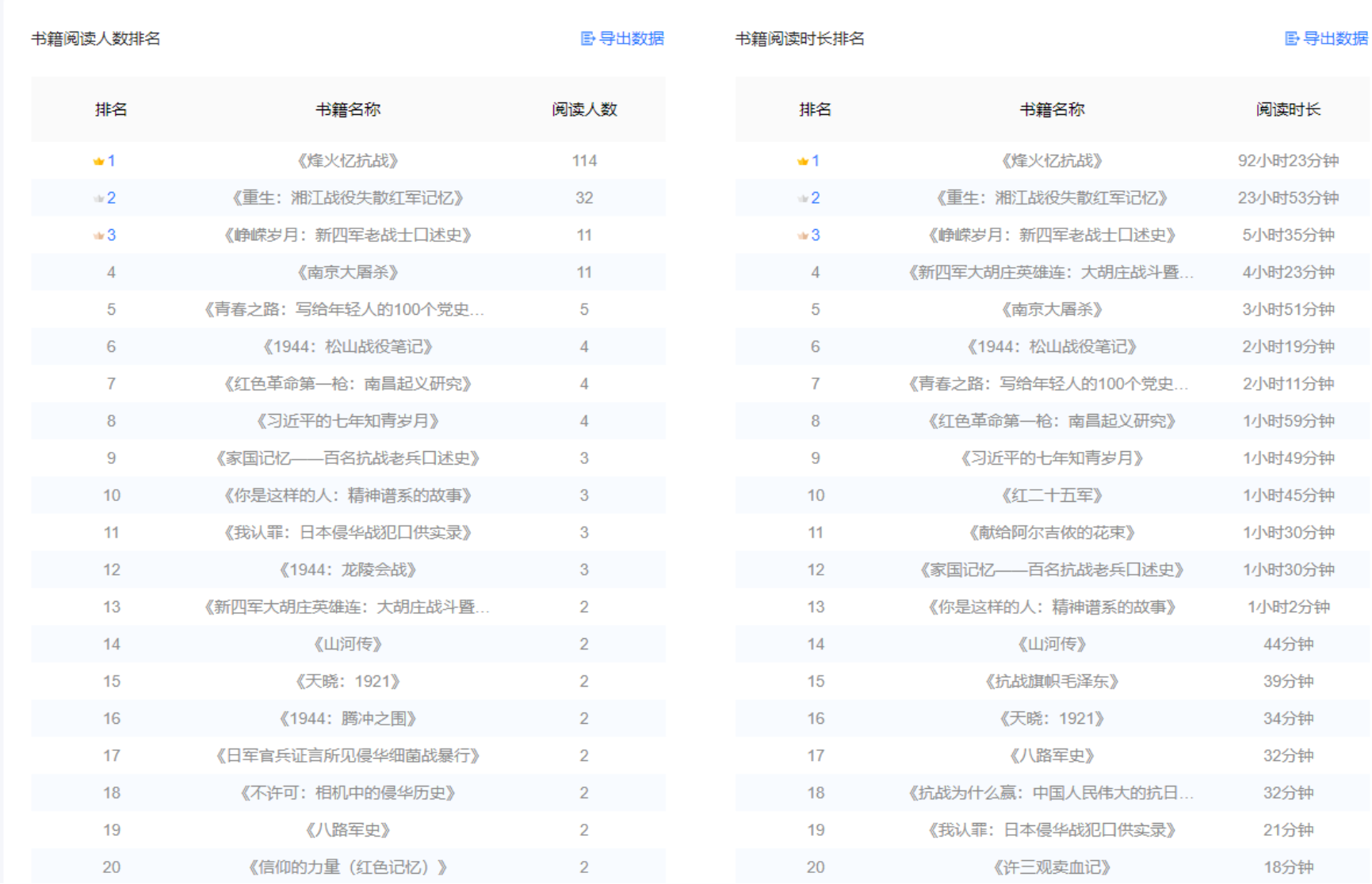Viewport: 1372px width, 884px height.
Task: Select 《红二十五军》 row in duration table
Action: coord(1052,496)
